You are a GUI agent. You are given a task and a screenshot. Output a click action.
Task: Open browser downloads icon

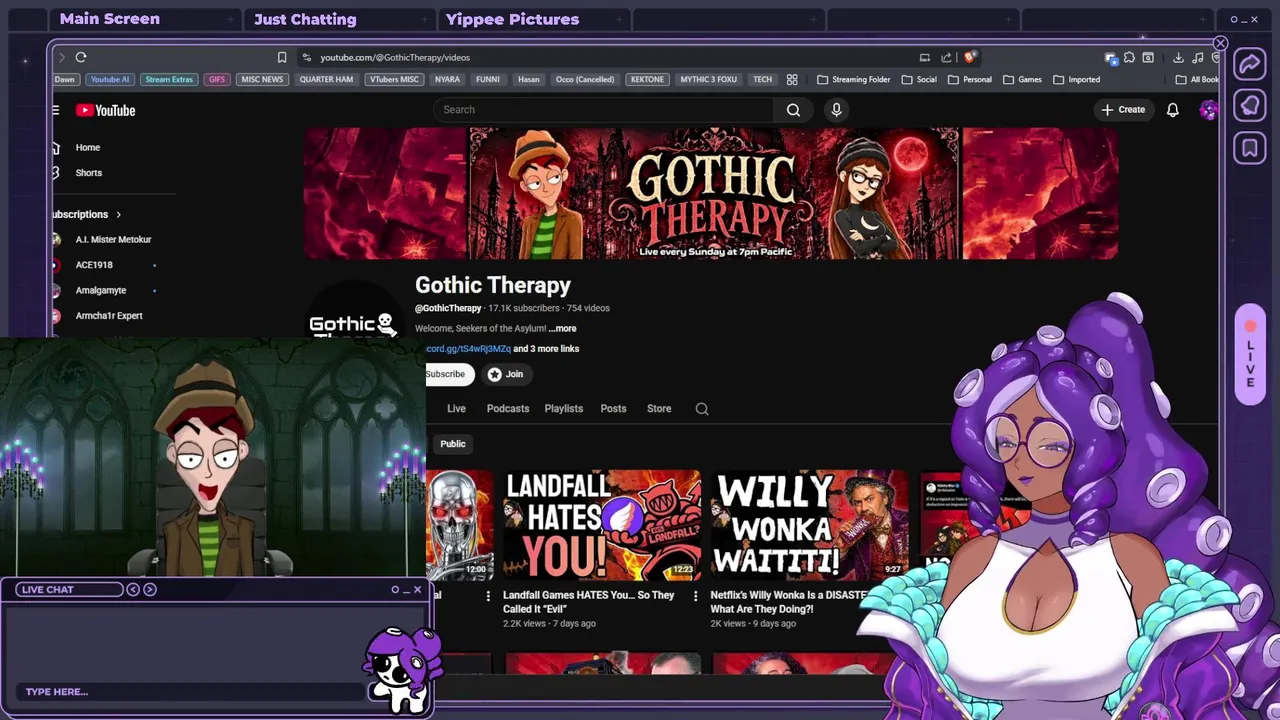(1178, 57)
